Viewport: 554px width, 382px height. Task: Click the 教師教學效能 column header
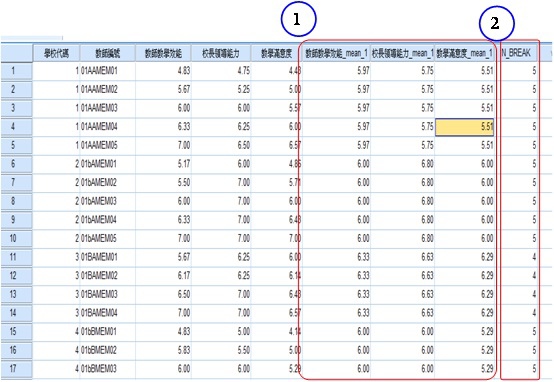click(163, 53)
